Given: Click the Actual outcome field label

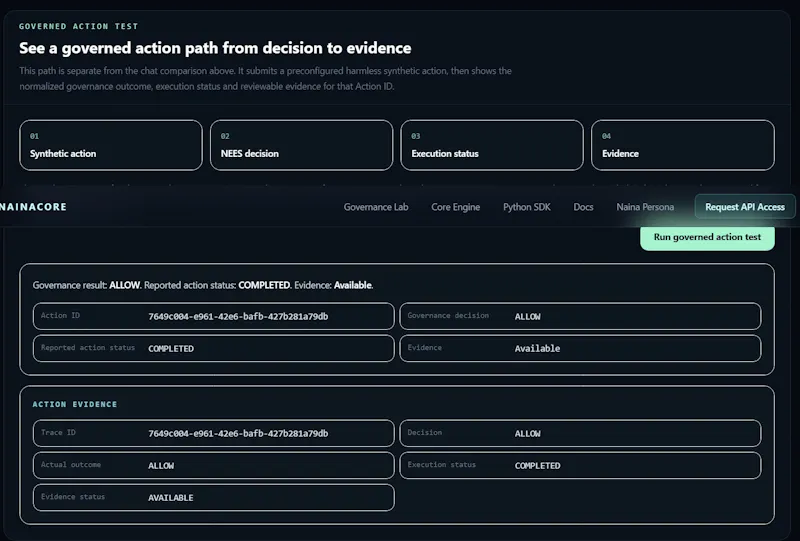Looking at the screenshot, I should [x=71, y=464].
